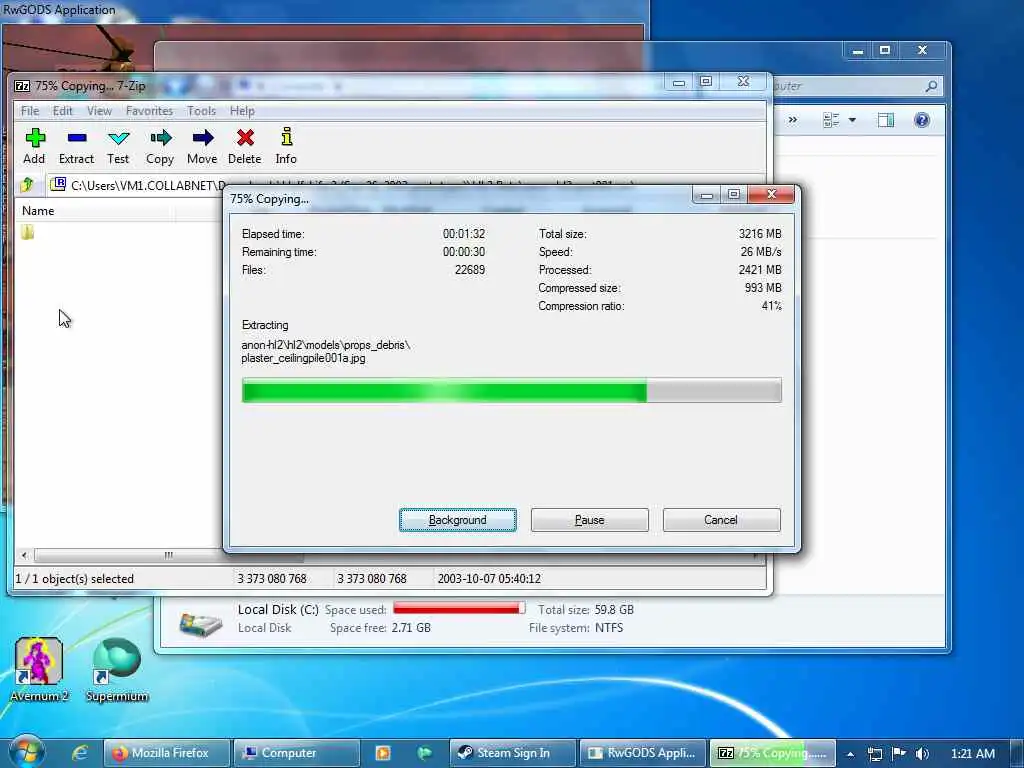Click the 75% Copying taskbar button
Viewport: 1024px width, 768px height.
click(773, 753)
